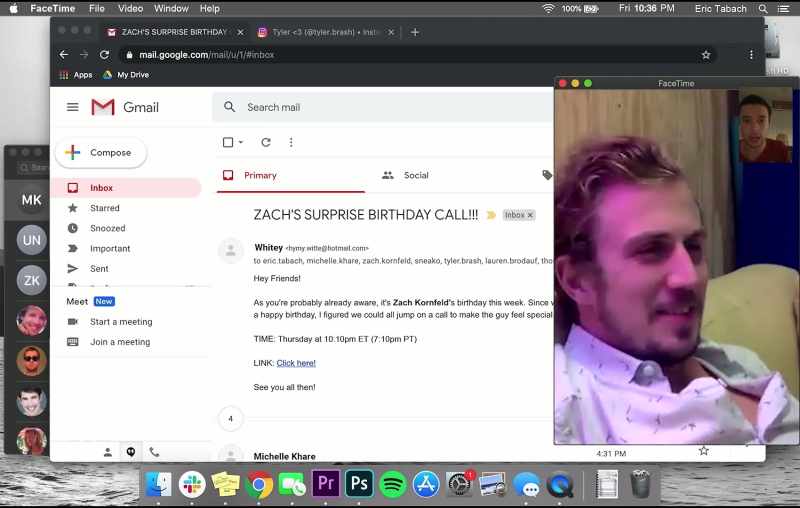Open Chrome's three-dot customize menu
The height and width of the screenshot is (508, 800).
click(x=751, y=55)
